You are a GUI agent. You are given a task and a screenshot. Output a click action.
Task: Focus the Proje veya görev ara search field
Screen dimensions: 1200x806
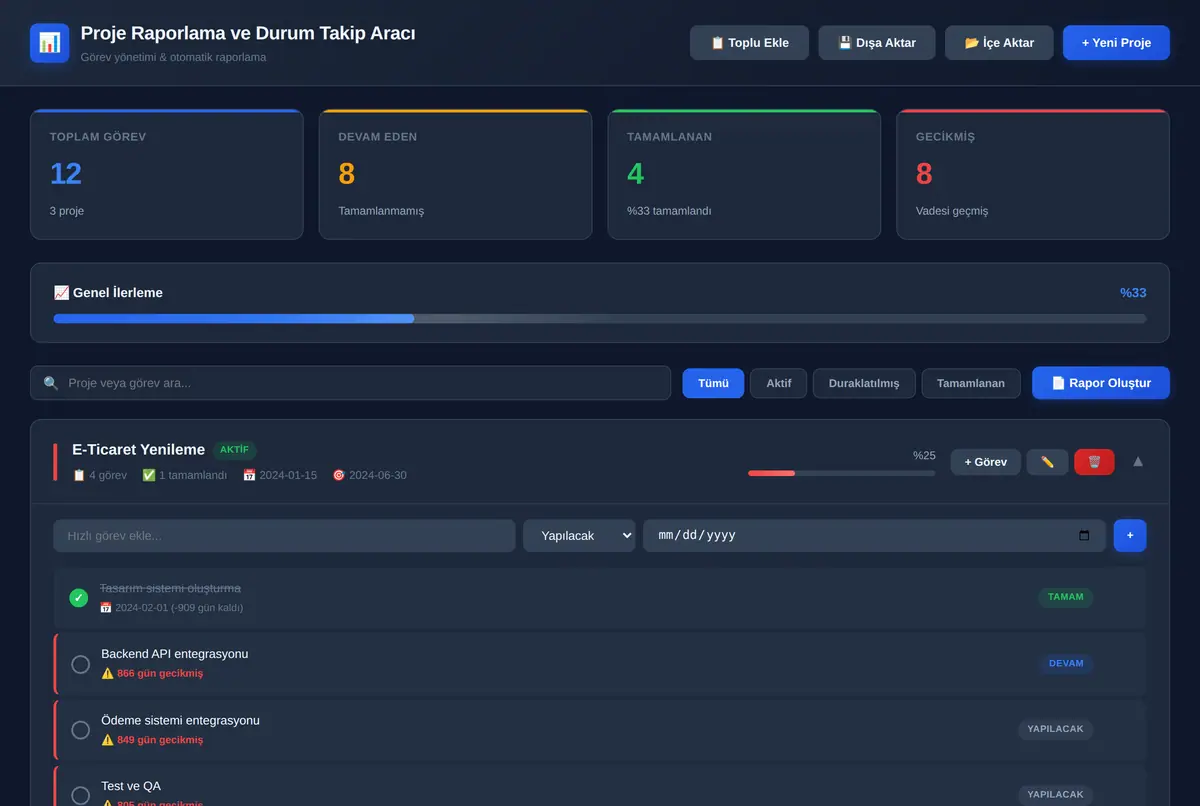click(x=350, y=383)
